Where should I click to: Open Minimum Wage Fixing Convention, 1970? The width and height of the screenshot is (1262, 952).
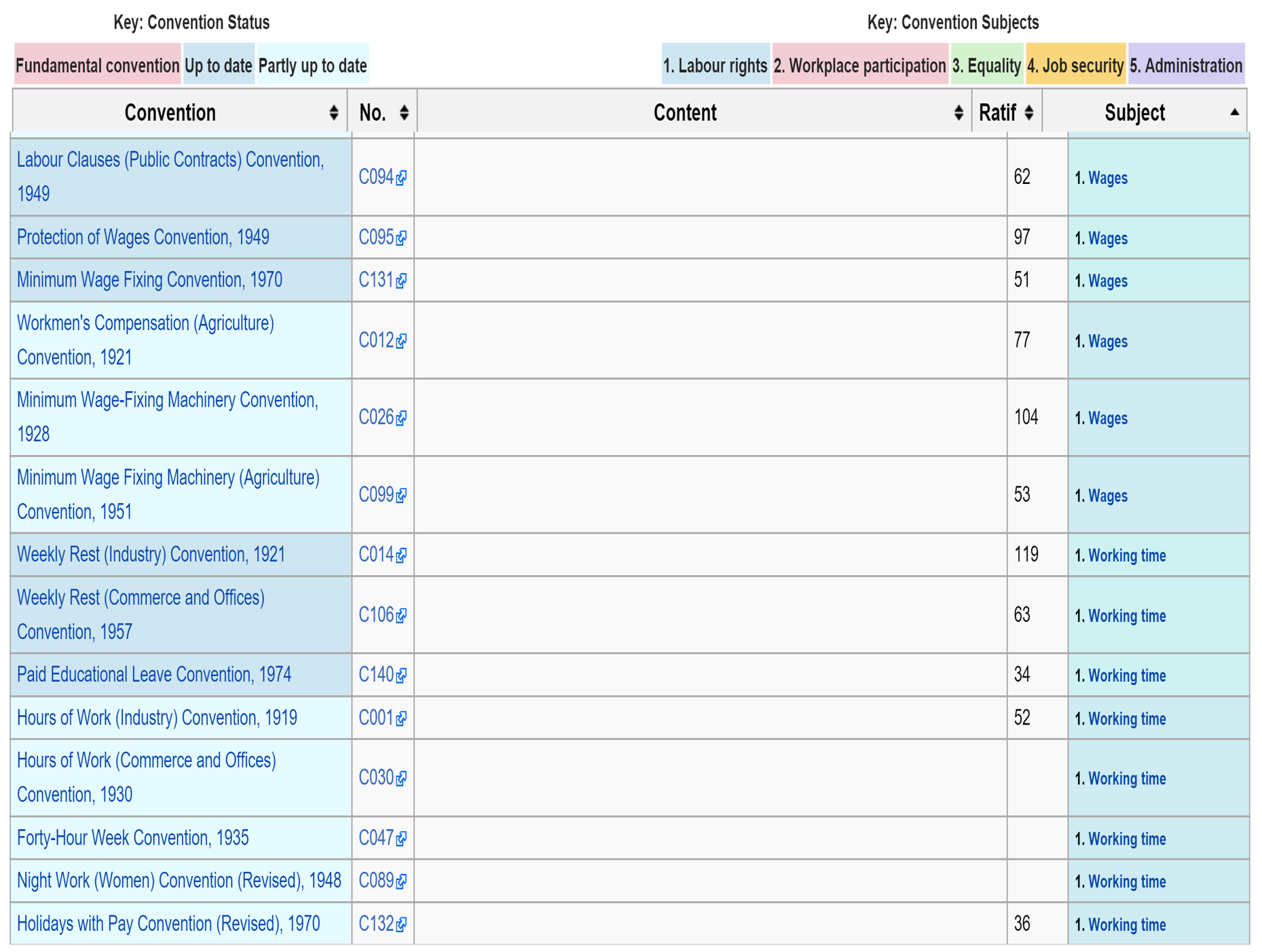149,280
